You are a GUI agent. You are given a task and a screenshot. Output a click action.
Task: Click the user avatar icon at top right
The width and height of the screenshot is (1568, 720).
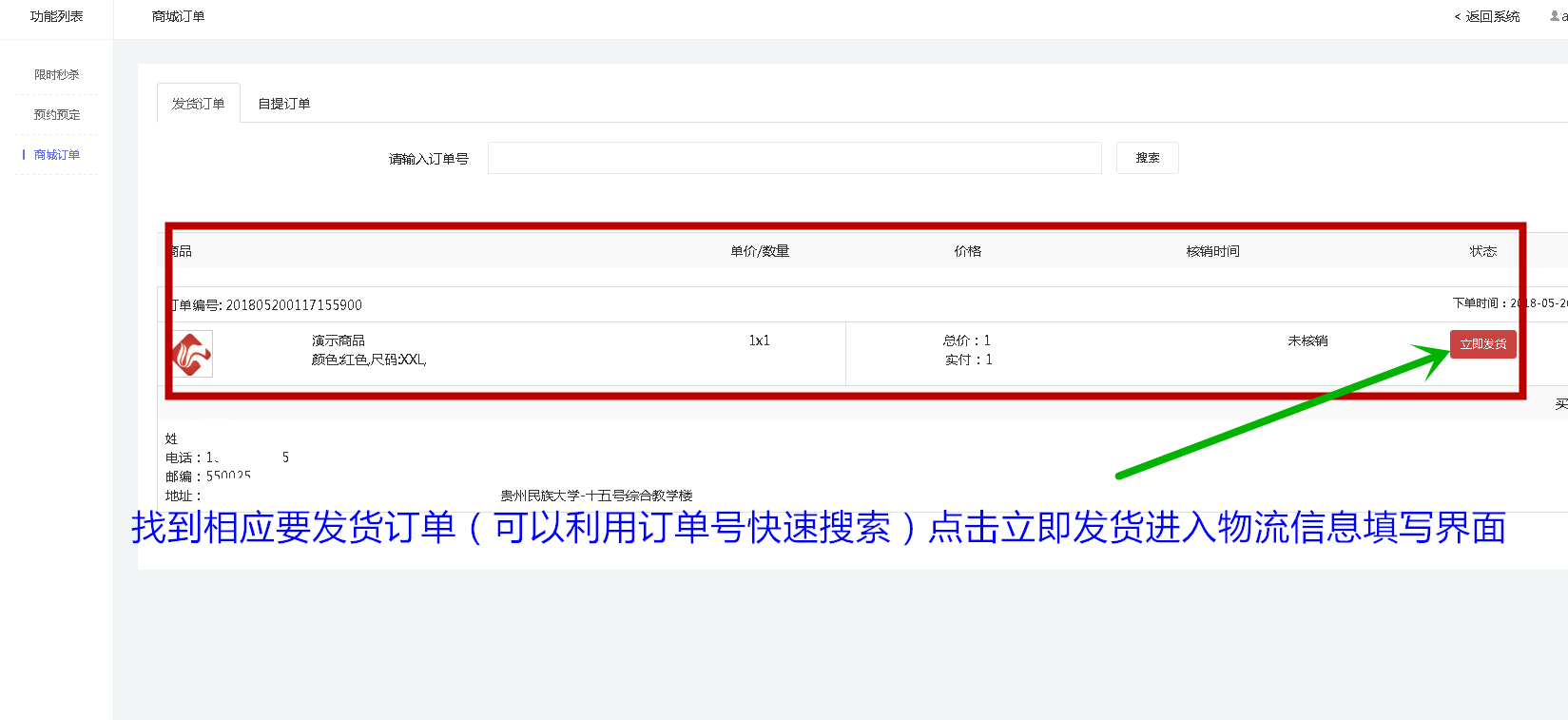(x=1555, y=16)
